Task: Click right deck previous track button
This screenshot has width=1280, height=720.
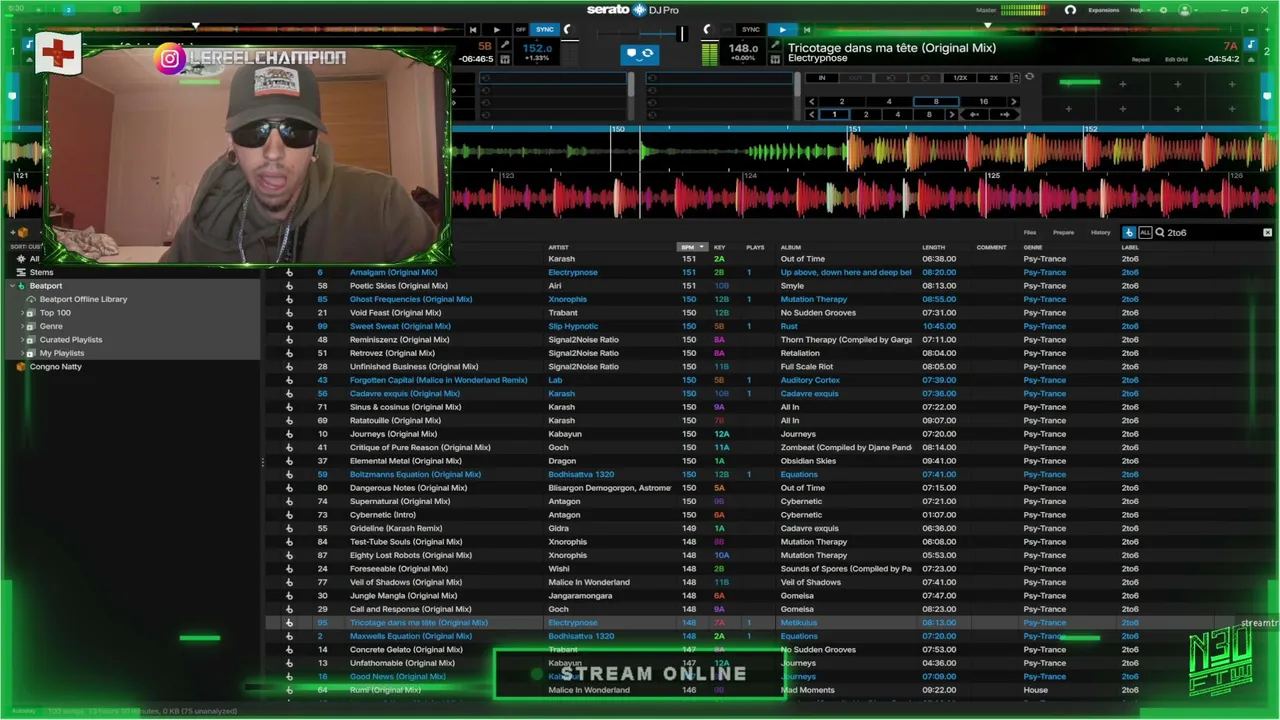Action: click(x=807, y=30)
